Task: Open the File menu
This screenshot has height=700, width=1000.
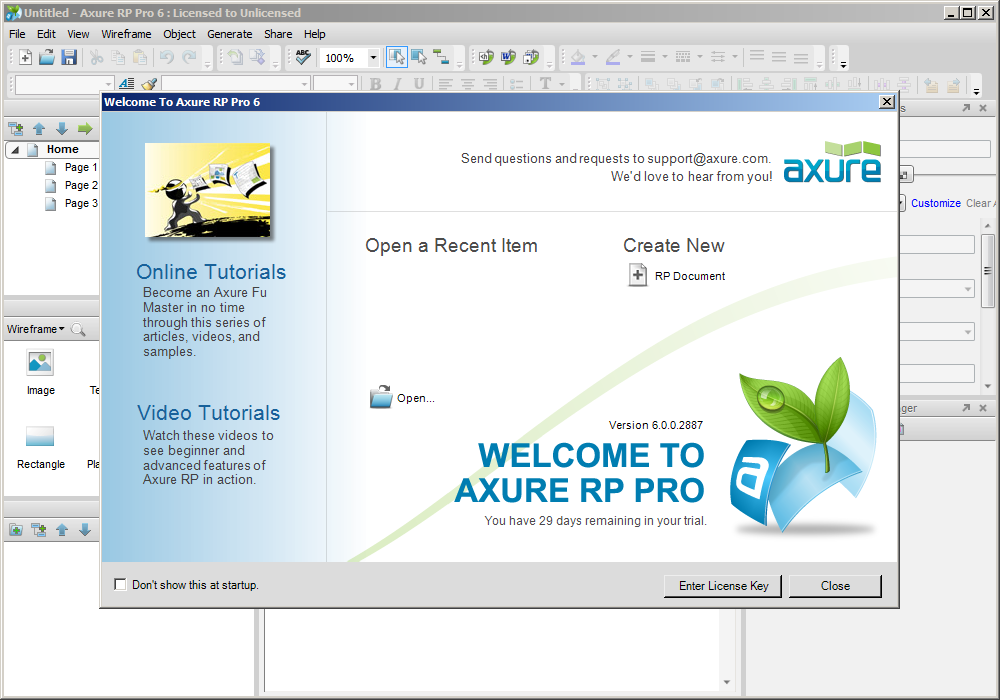Action: (17, 34)
